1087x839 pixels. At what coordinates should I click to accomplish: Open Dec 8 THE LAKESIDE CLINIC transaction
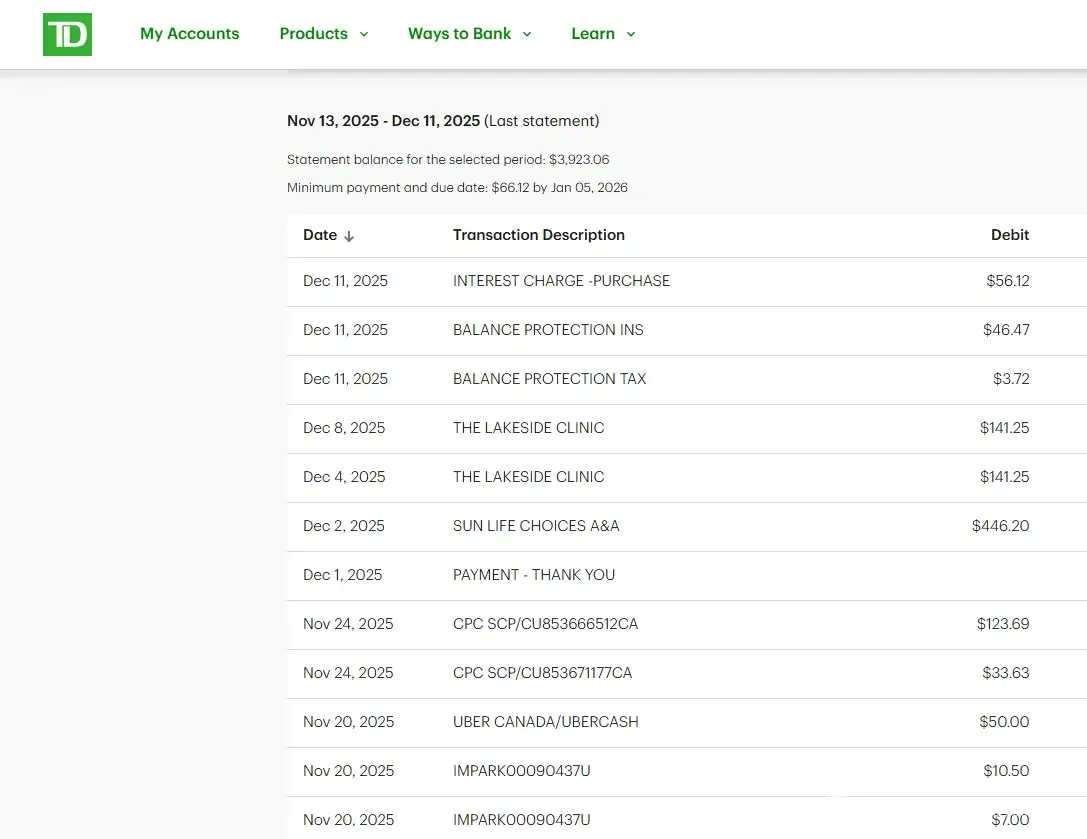pos(528,428)
